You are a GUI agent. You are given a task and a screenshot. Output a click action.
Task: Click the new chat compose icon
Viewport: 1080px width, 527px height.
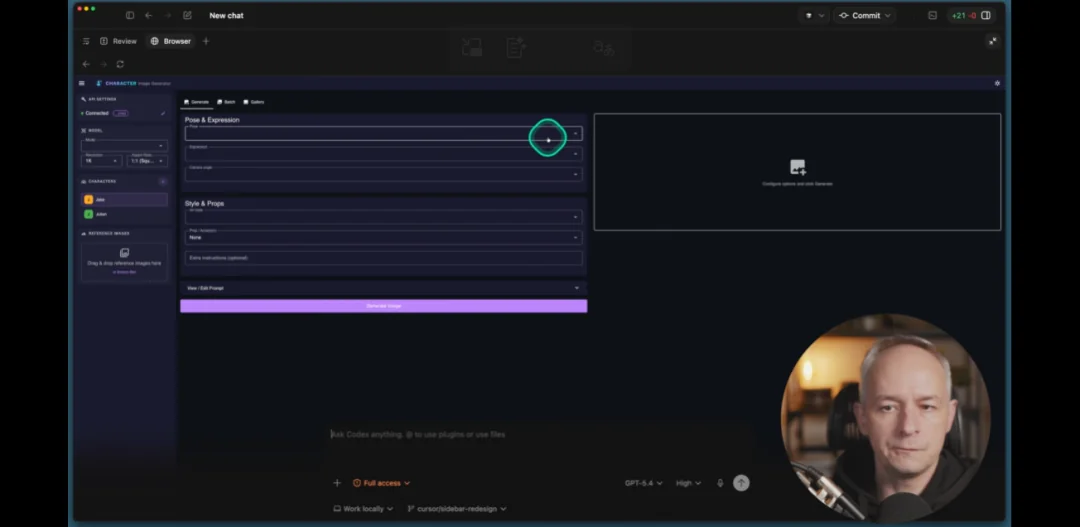coord(187,16)
